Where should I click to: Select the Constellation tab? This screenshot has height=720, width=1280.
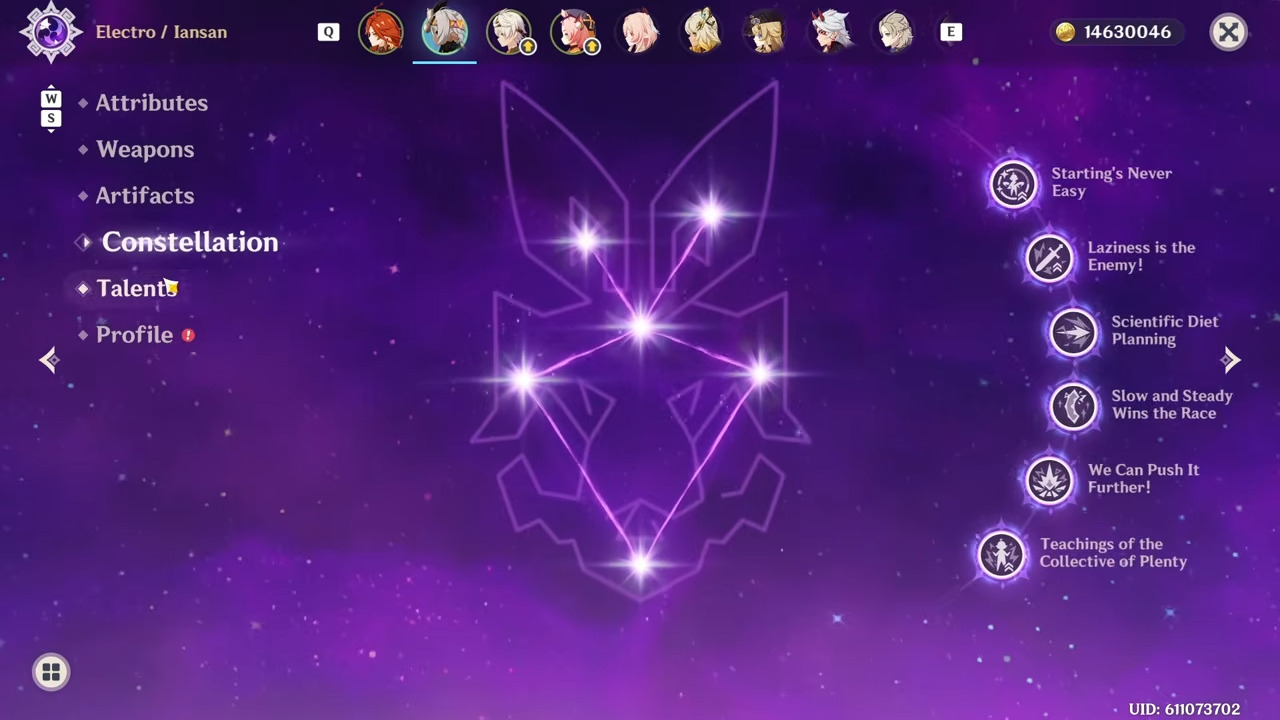189,242
